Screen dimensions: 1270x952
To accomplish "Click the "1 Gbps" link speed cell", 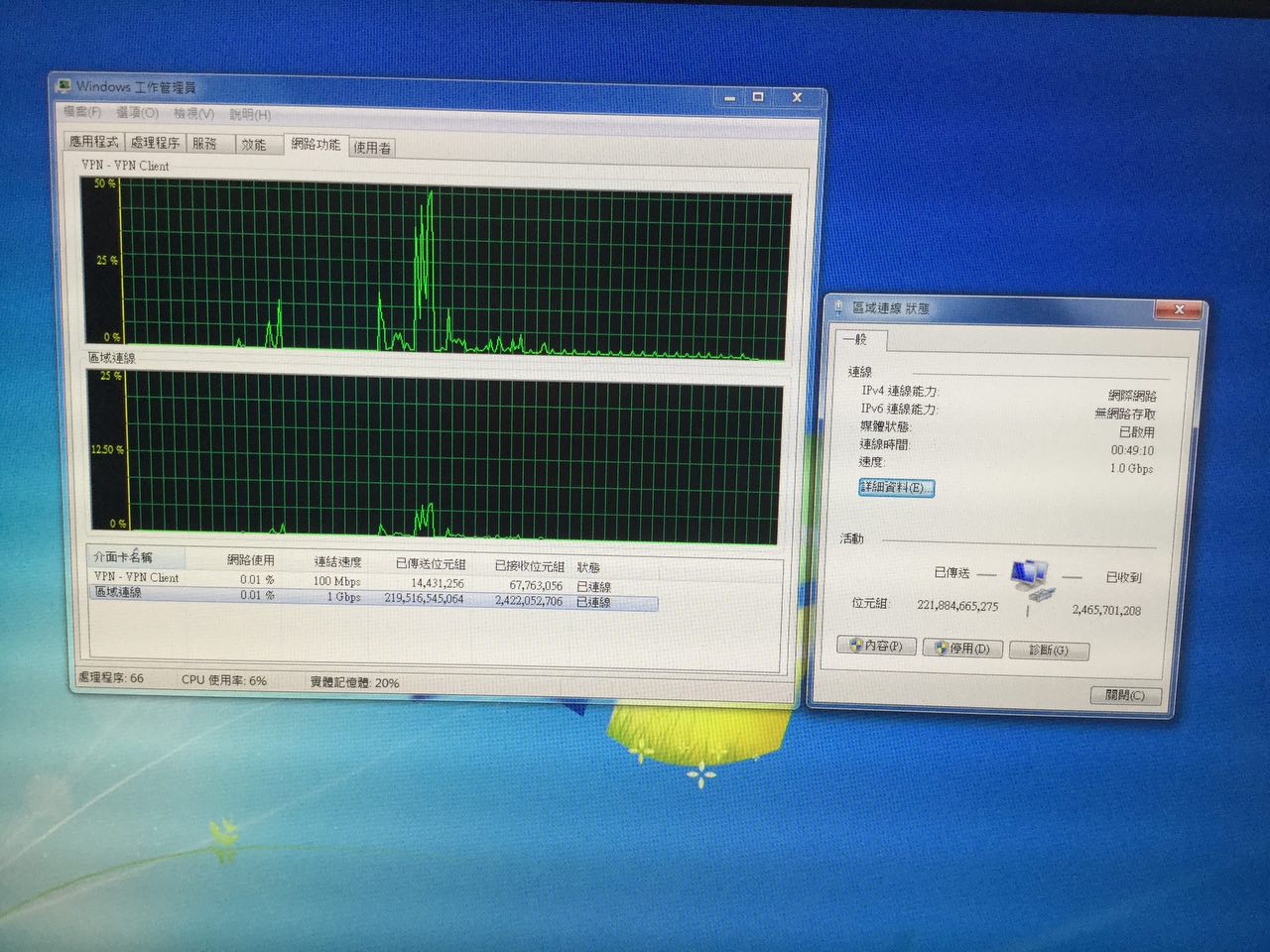I will (344, 597).
